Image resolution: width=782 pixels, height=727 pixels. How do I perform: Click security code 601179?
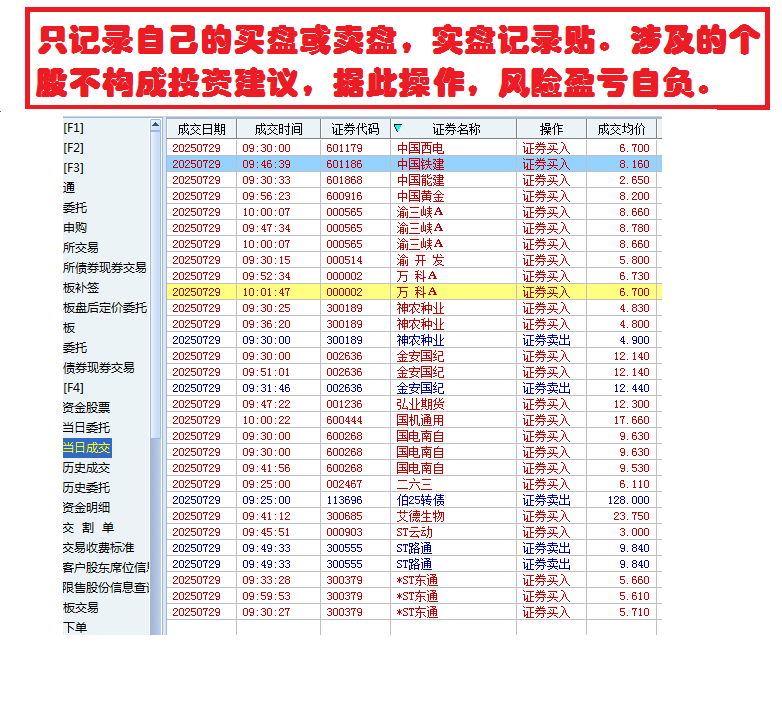click(344, 148)
